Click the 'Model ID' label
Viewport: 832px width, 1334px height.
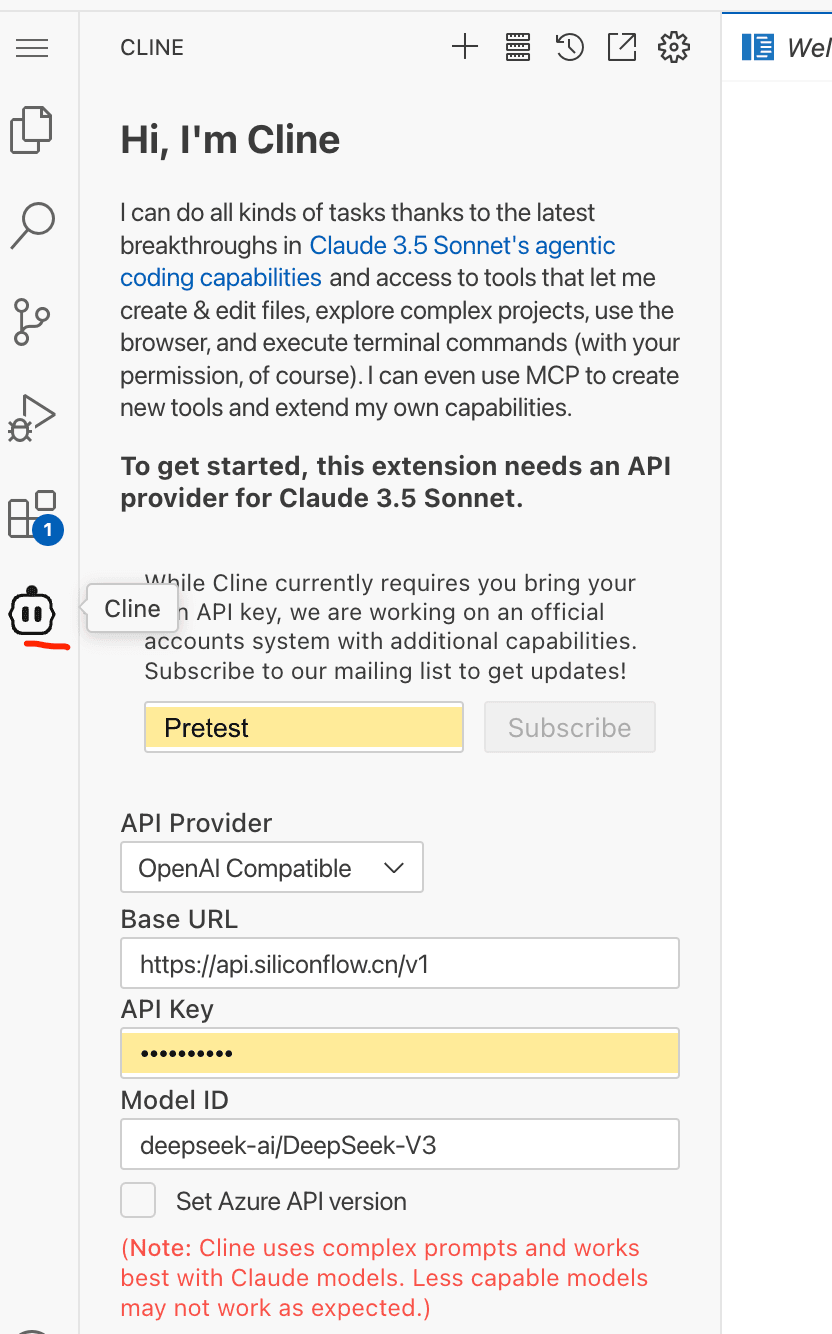175,1100
